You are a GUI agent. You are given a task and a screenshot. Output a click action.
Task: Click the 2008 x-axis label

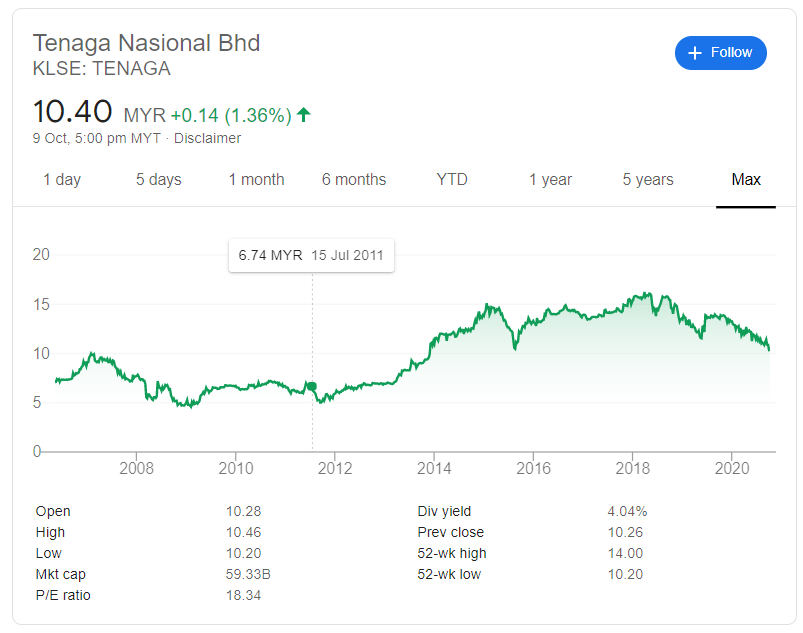tap(136, 468)
